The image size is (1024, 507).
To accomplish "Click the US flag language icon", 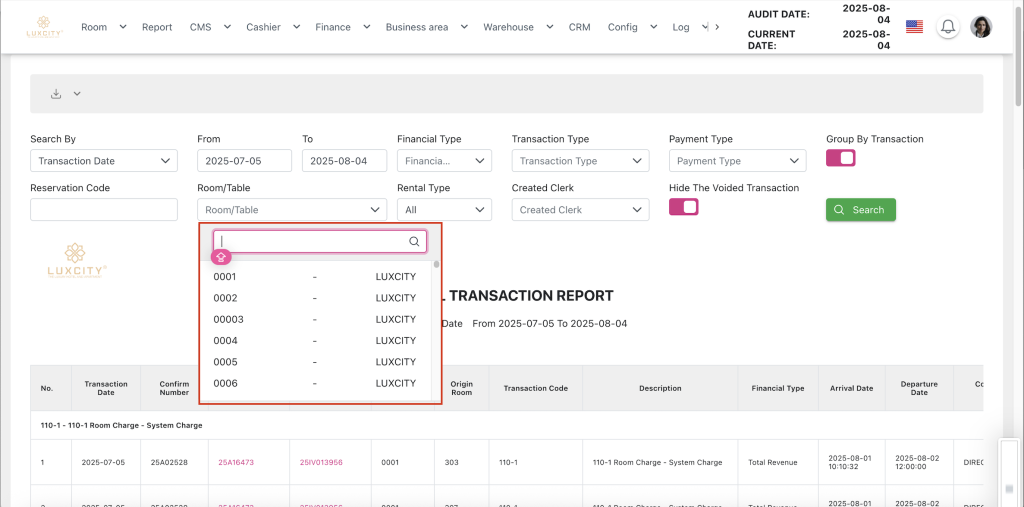I will coord(914,27).
